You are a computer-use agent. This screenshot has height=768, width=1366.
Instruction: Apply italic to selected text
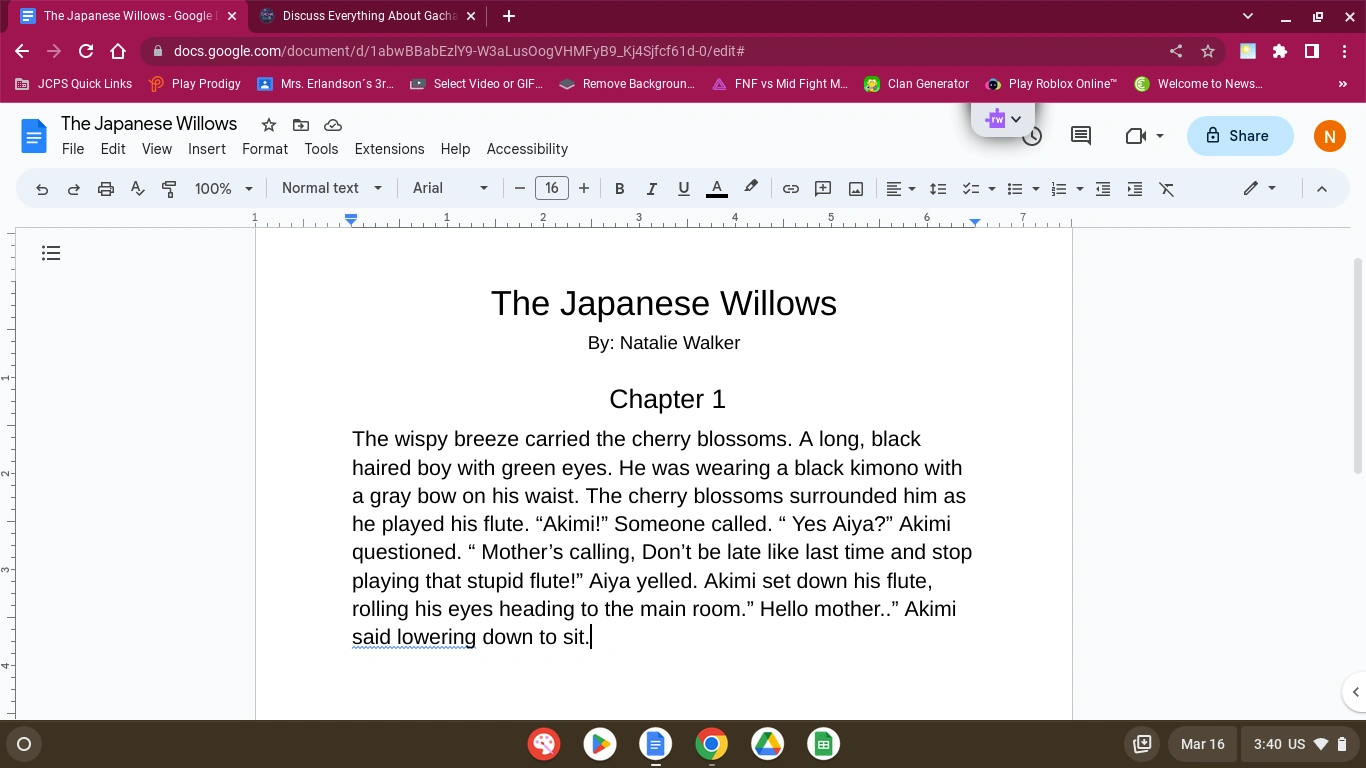(x=651, y=188)
